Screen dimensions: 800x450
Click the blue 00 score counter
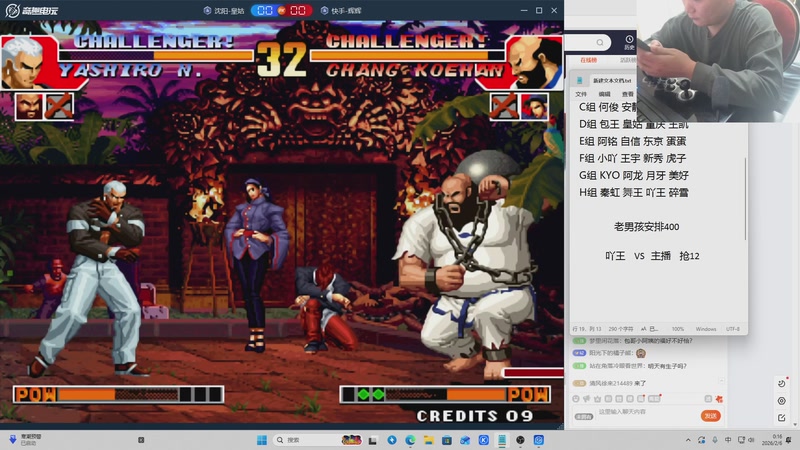265,11
